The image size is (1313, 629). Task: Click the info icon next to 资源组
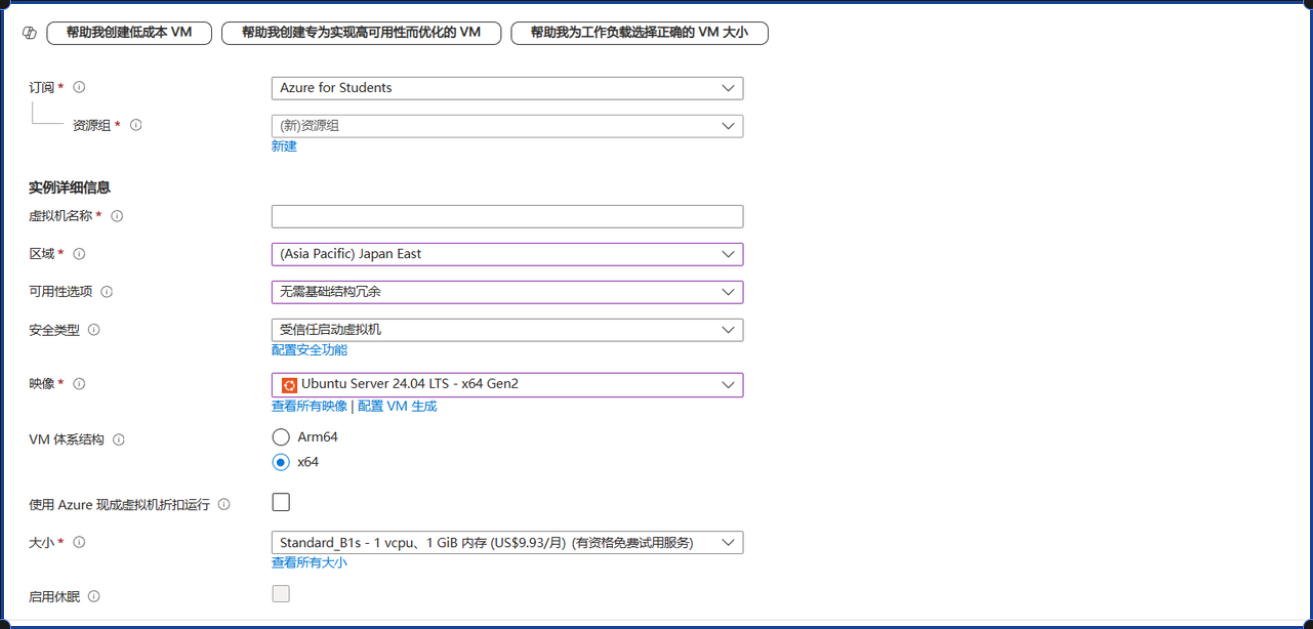click(136, 125)
